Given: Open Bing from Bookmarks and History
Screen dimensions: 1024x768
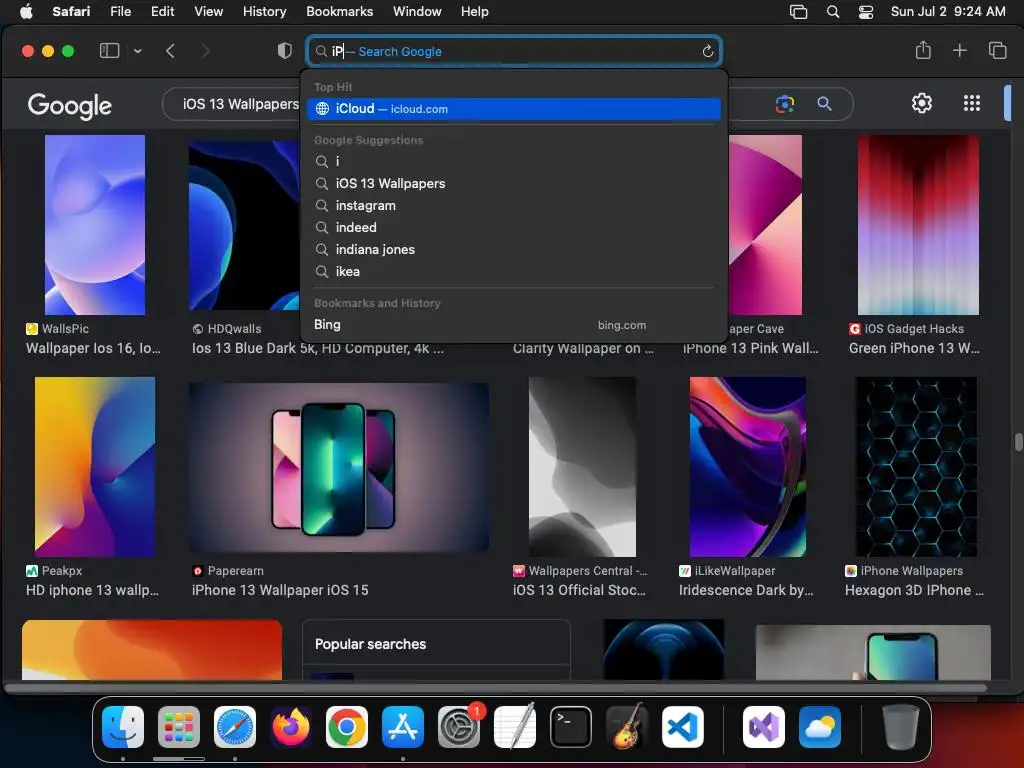Looking at the screenshot, I should coord(514,325).
